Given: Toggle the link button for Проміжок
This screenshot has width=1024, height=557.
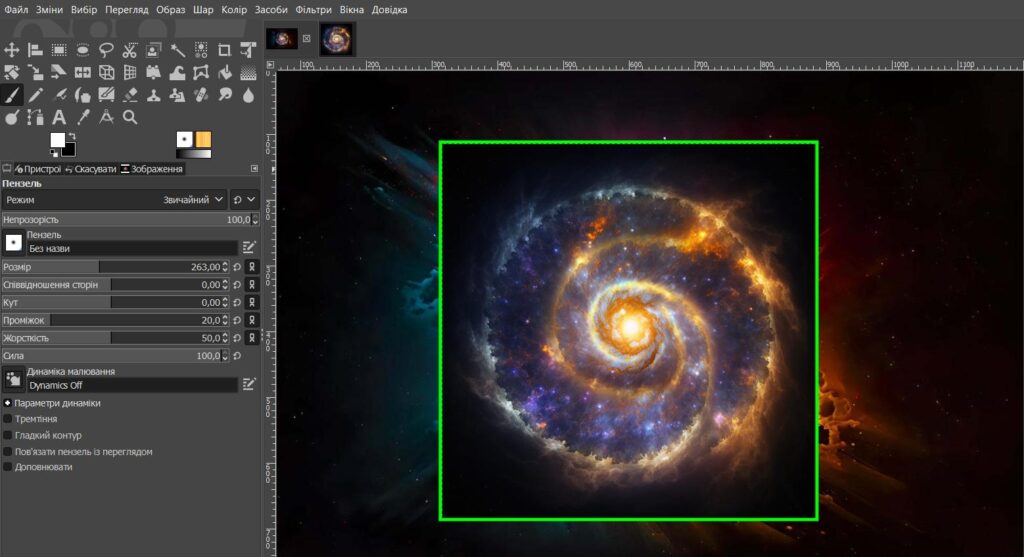Looking at the screenshot, I should 251,320.
